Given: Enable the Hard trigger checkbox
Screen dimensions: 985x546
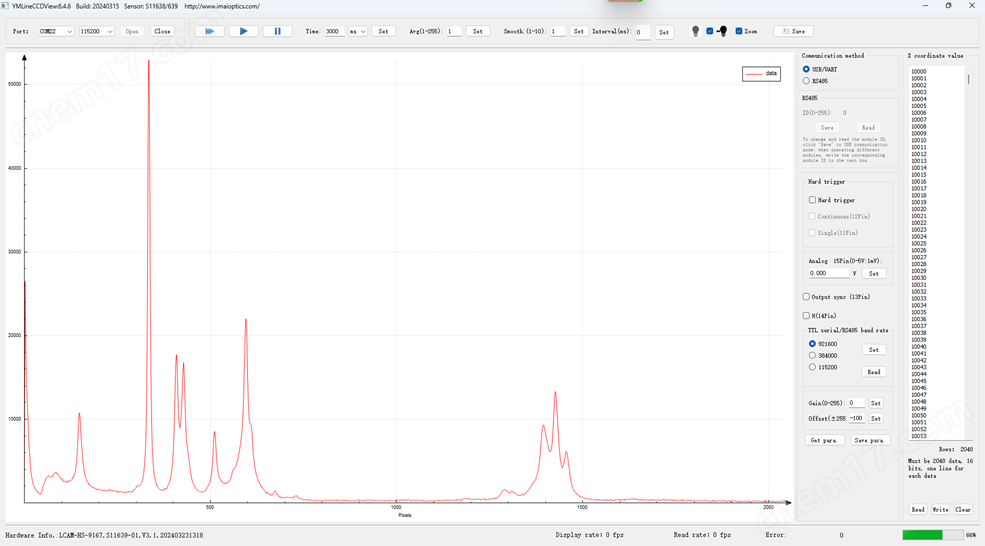Looking at the screenshot, I should click(x=813, y=200).
